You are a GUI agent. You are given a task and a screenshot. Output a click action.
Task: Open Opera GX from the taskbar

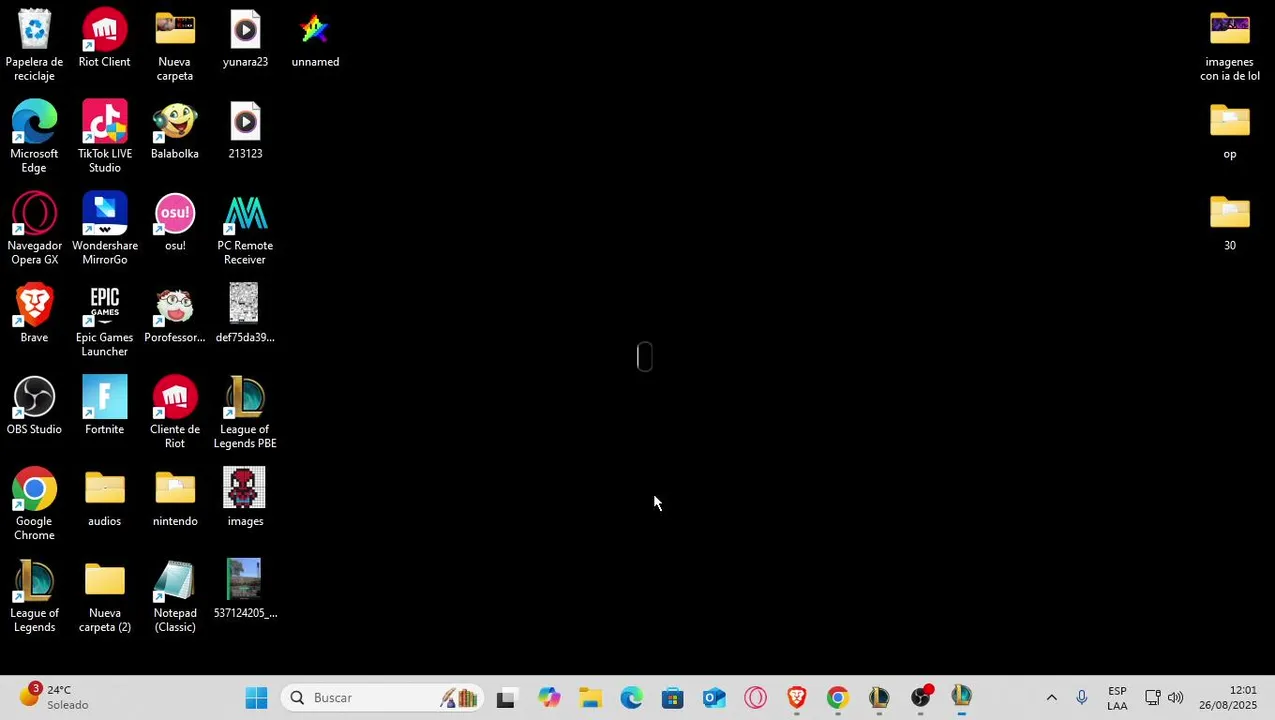[756, 698]
